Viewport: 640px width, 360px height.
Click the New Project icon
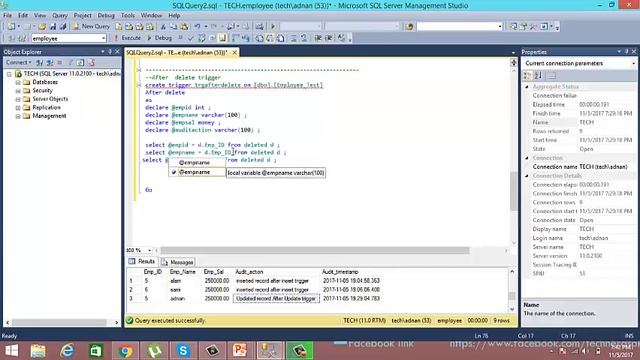click(11, 27)
